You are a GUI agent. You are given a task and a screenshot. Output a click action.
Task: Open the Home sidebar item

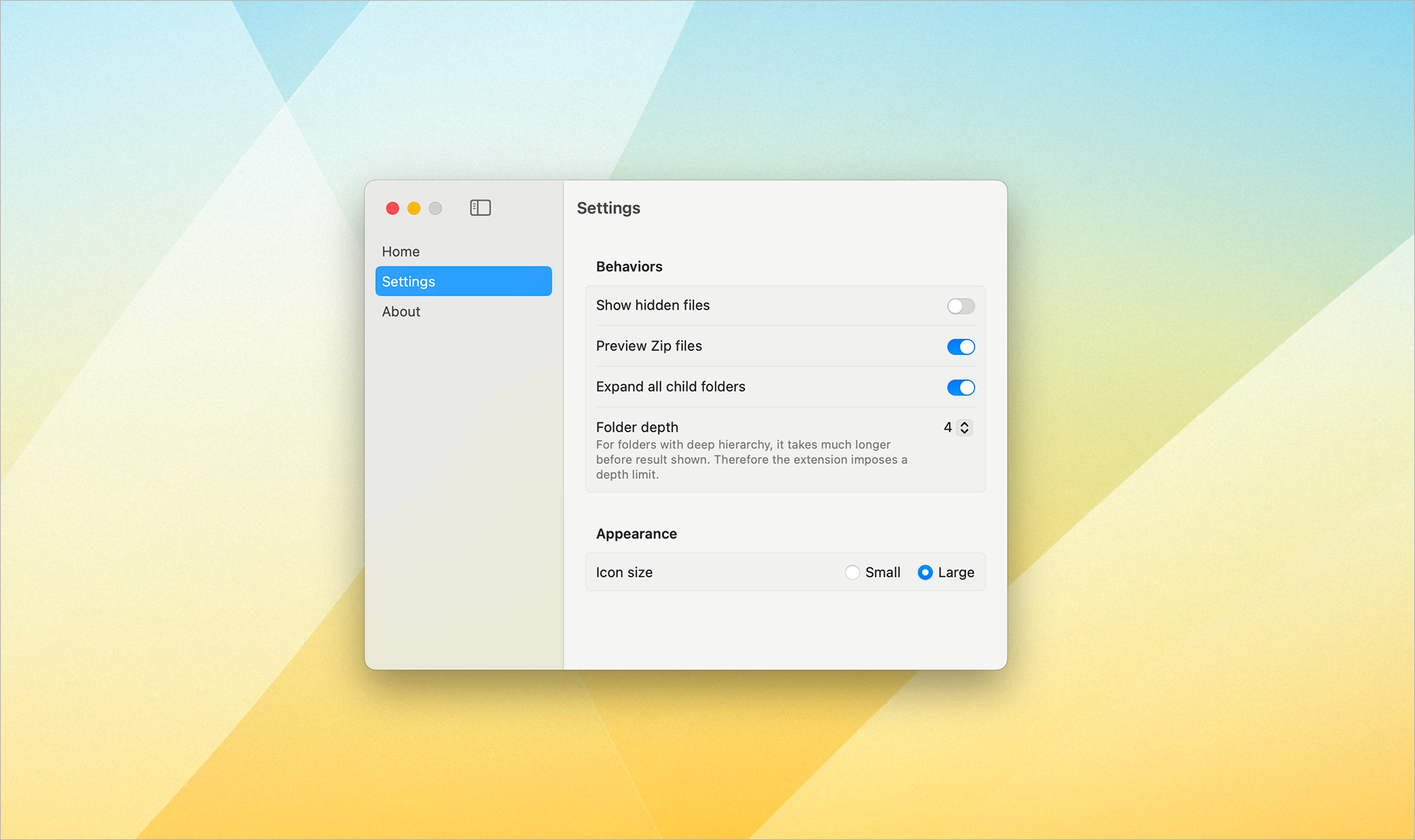point(401,251)
